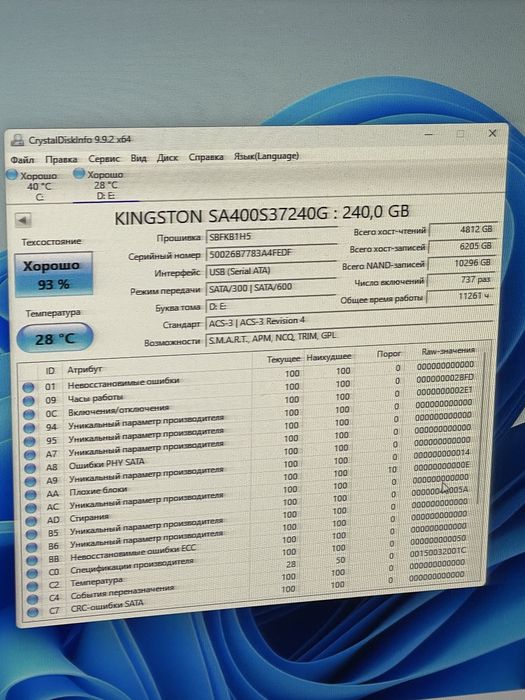This screenshot has height=700, width=525.
Task: Click status circle of attribute C4
Action: (x=32, y=599)
